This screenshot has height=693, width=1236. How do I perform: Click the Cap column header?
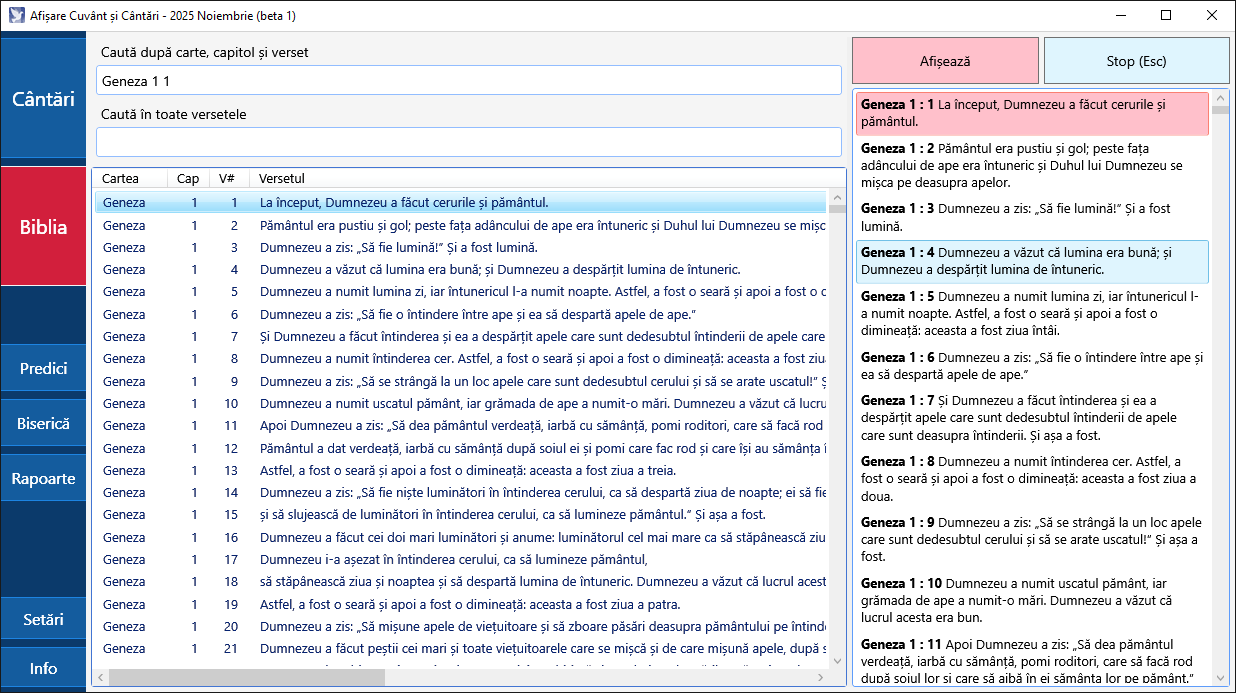point(187,178)
